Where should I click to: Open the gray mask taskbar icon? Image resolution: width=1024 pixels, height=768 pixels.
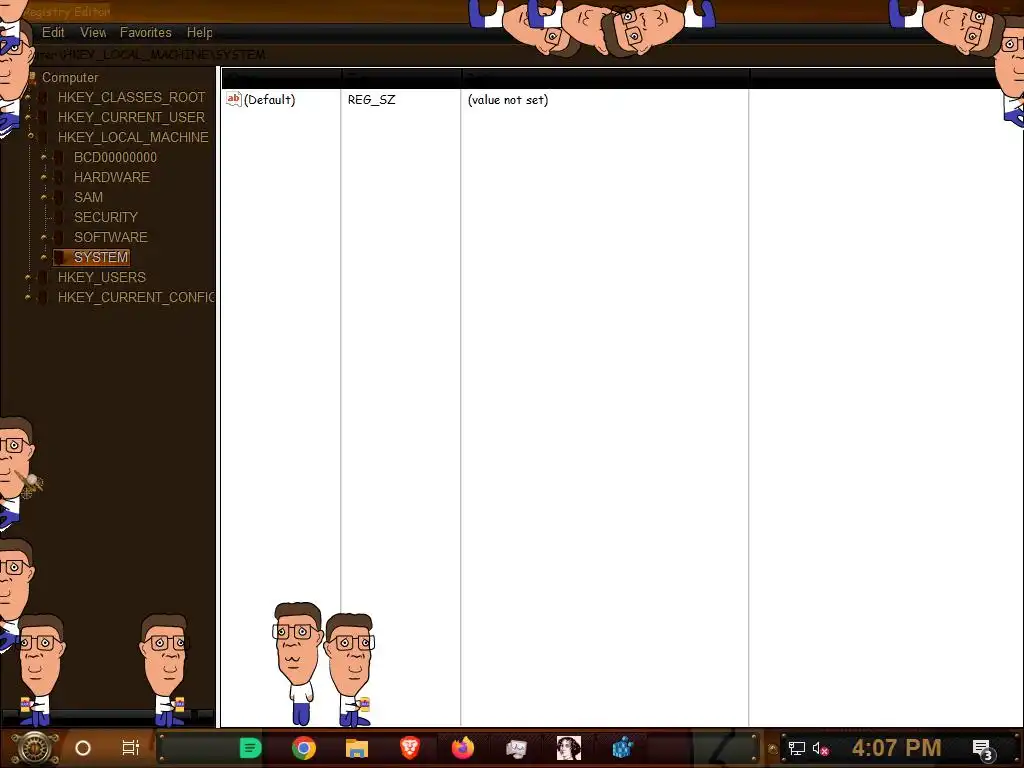516,748
